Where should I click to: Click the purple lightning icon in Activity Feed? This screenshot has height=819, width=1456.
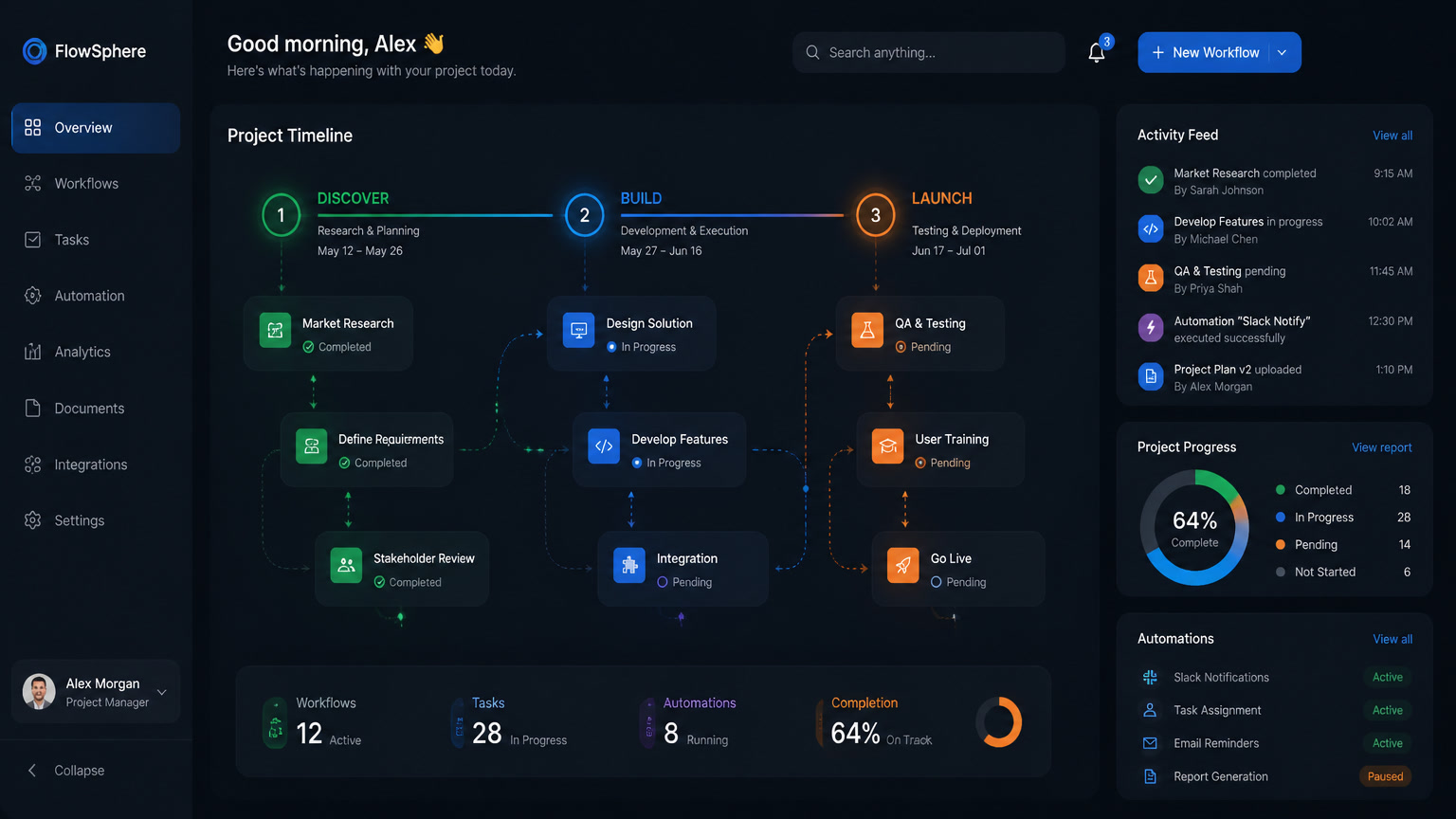(x=1151, y=327)
